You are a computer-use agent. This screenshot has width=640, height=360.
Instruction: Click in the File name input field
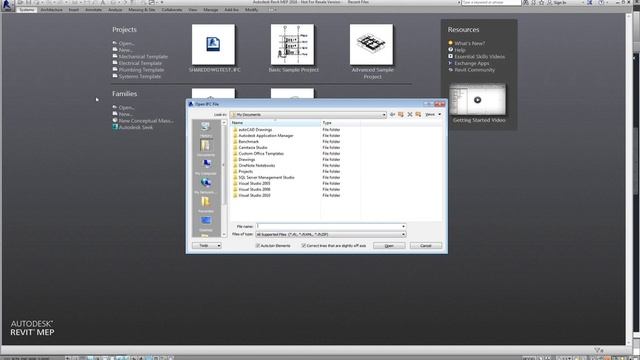328,227
